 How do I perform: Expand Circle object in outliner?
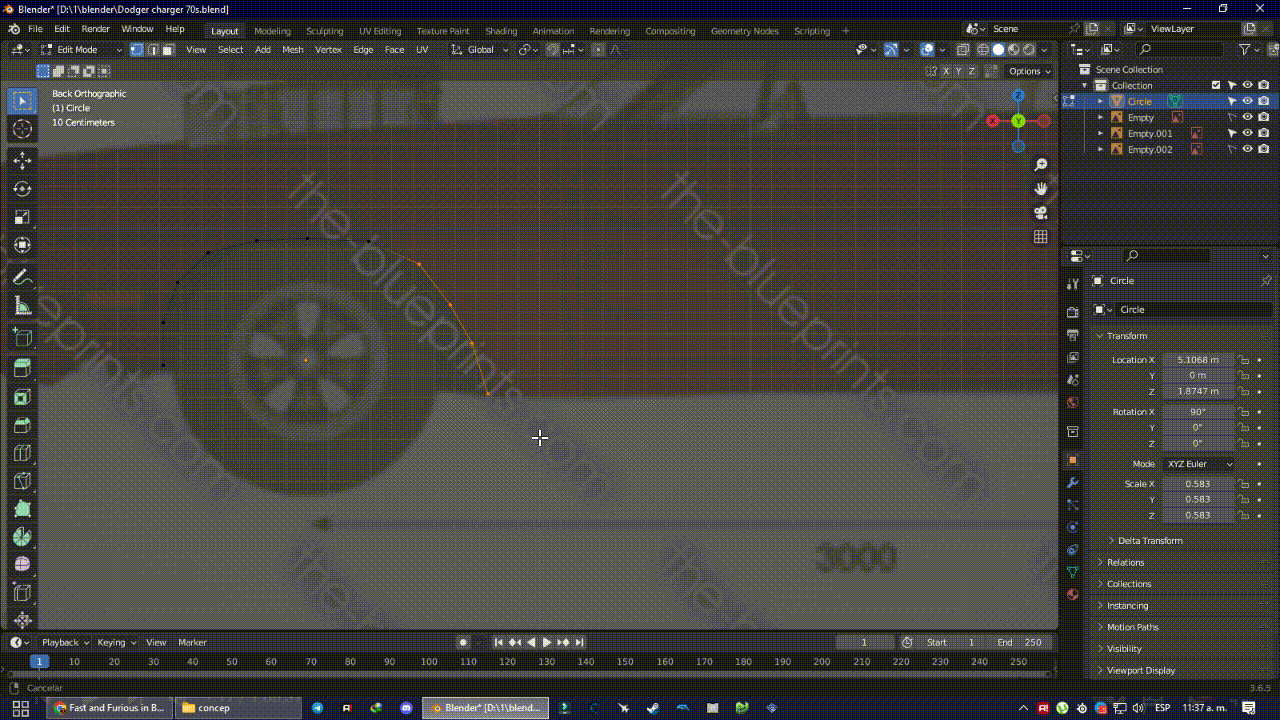1101,101
